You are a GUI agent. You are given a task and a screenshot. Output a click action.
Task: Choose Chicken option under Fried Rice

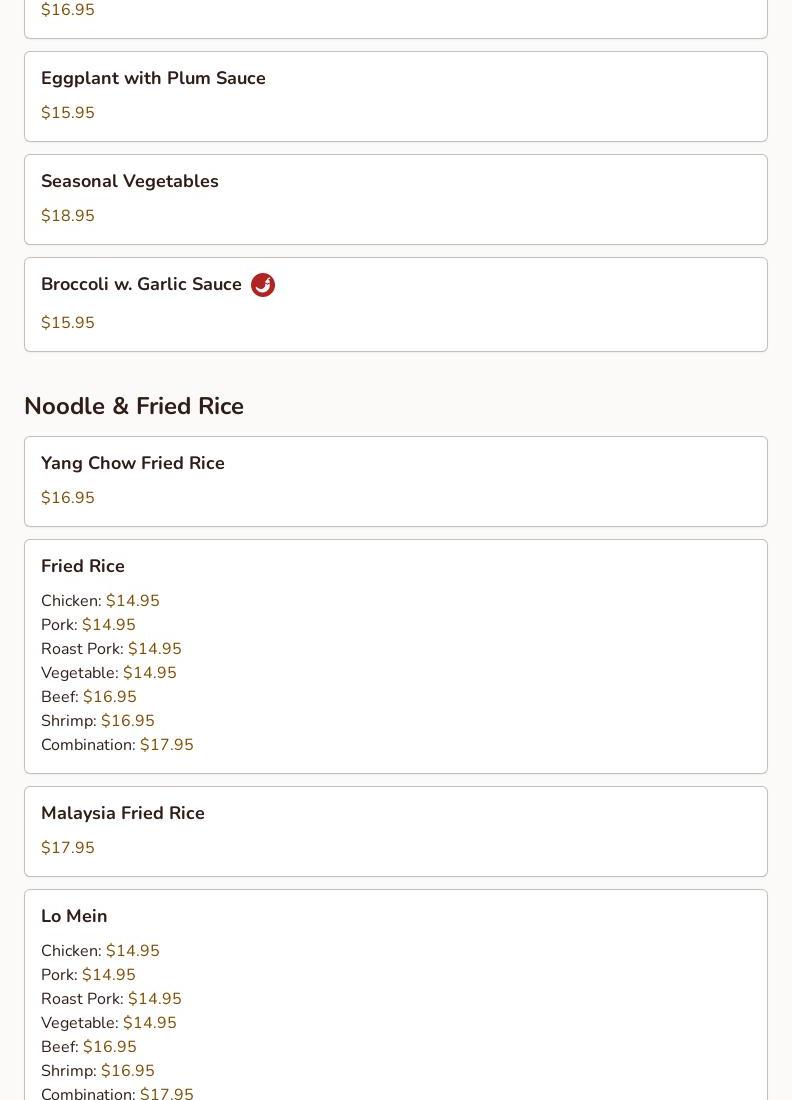[100, 601]
